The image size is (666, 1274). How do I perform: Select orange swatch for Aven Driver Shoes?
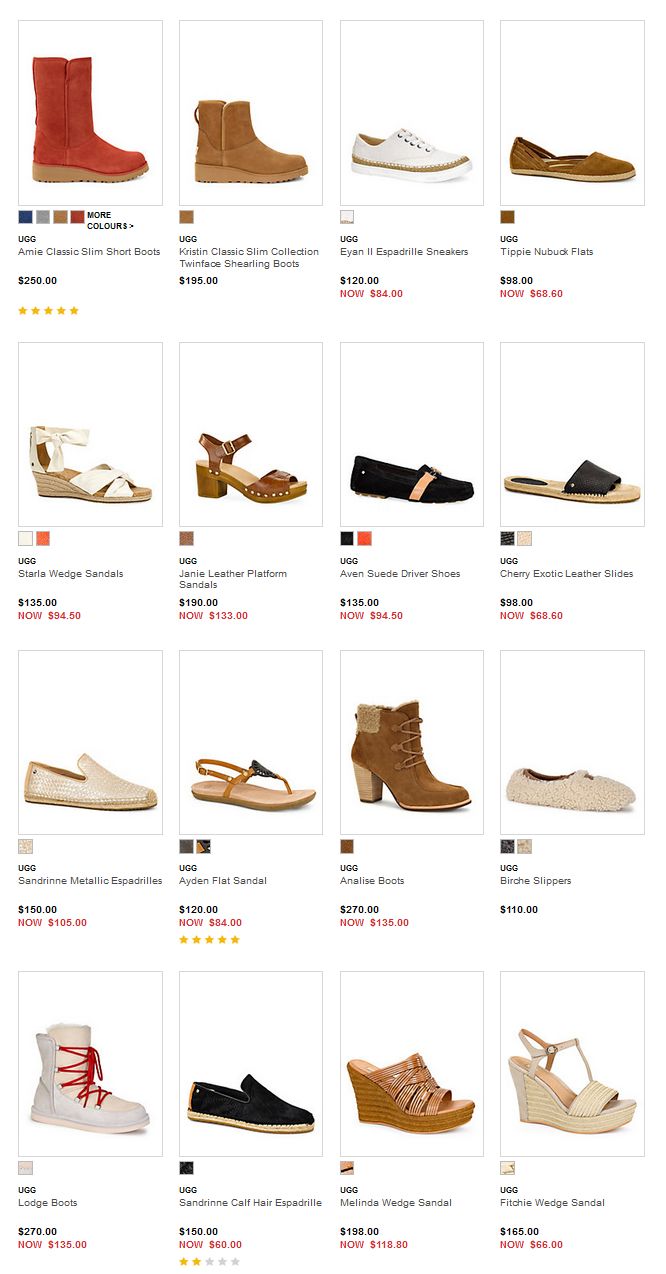pos(364,539)
